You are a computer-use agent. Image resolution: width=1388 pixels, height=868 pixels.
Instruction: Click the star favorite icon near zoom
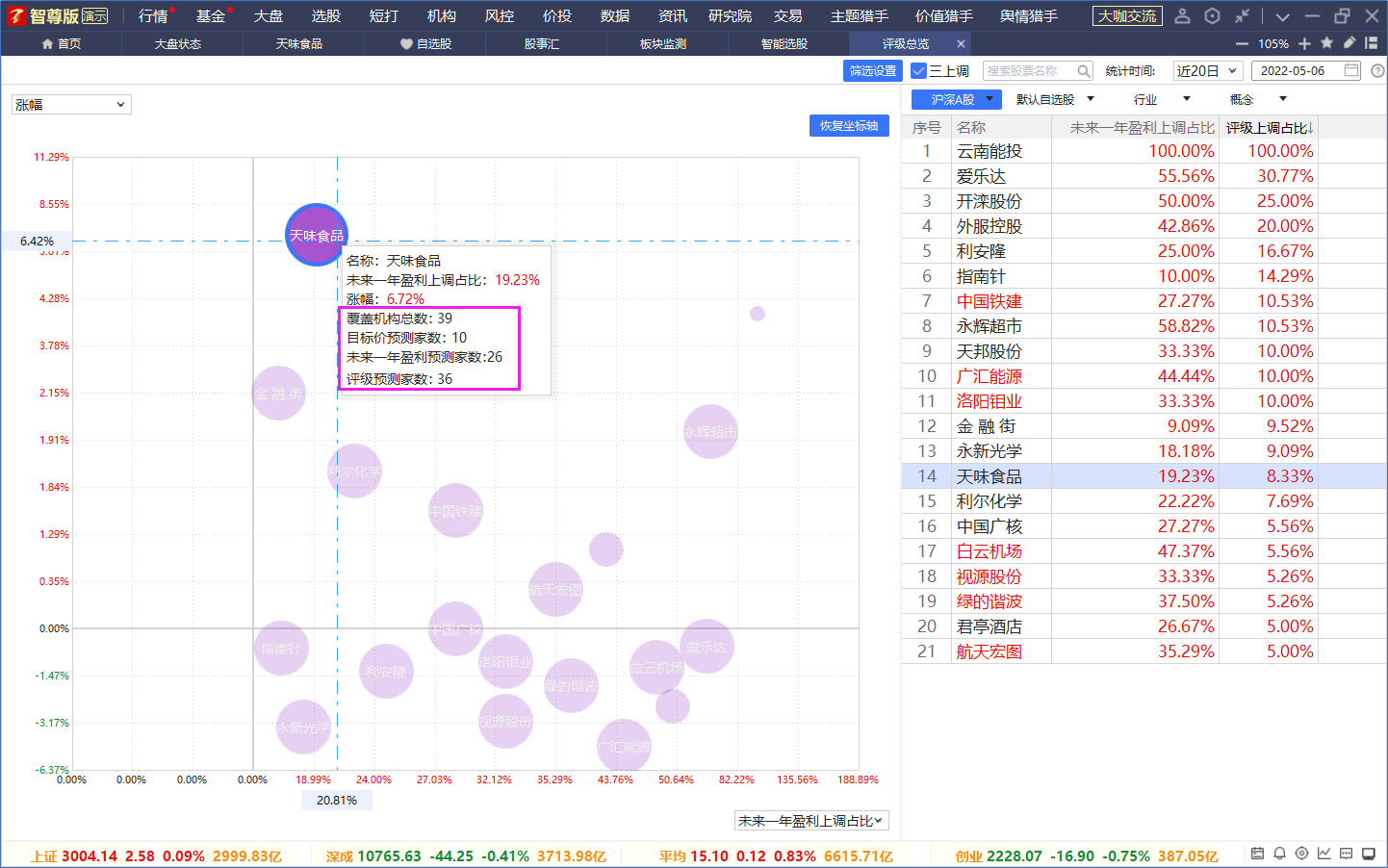click(1326, 43)
